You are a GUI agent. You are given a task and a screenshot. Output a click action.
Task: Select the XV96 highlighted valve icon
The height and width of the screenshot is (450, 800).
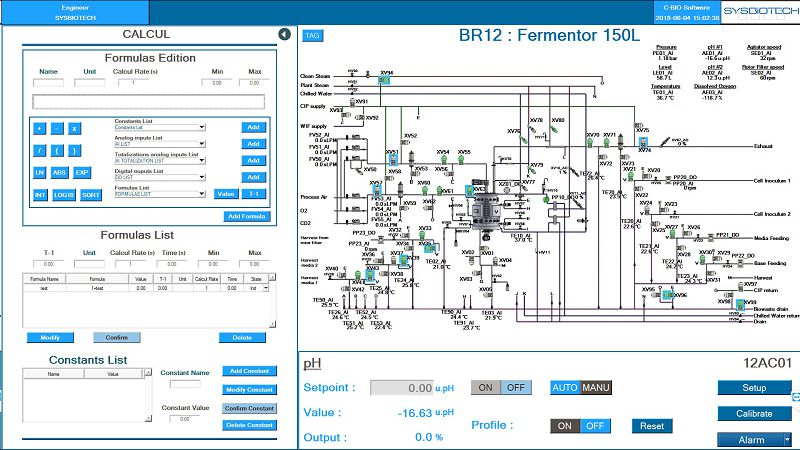point(667,295)
